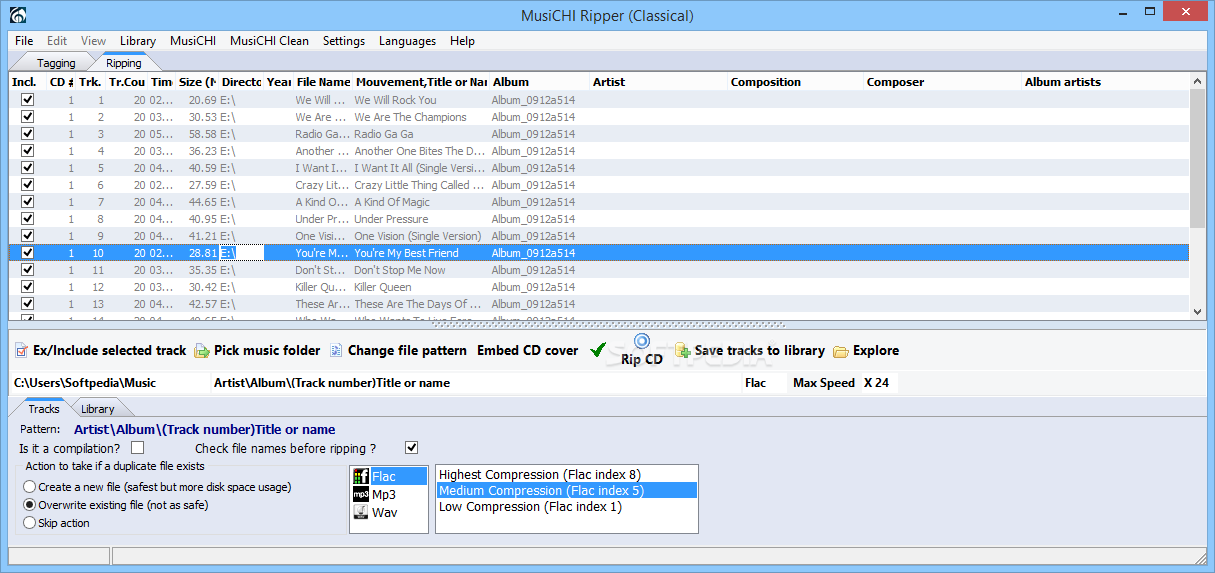The height and width of the screenshot is (573, 1215).
Task: Select Overwrite existing file radio option
Action: pyautogui.click(x=30, y=505)
